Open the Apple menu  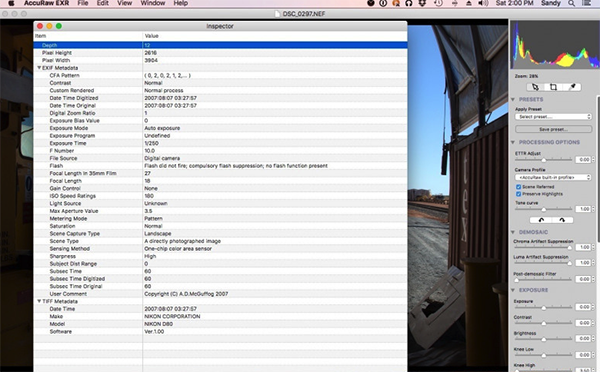click(11, 3)
